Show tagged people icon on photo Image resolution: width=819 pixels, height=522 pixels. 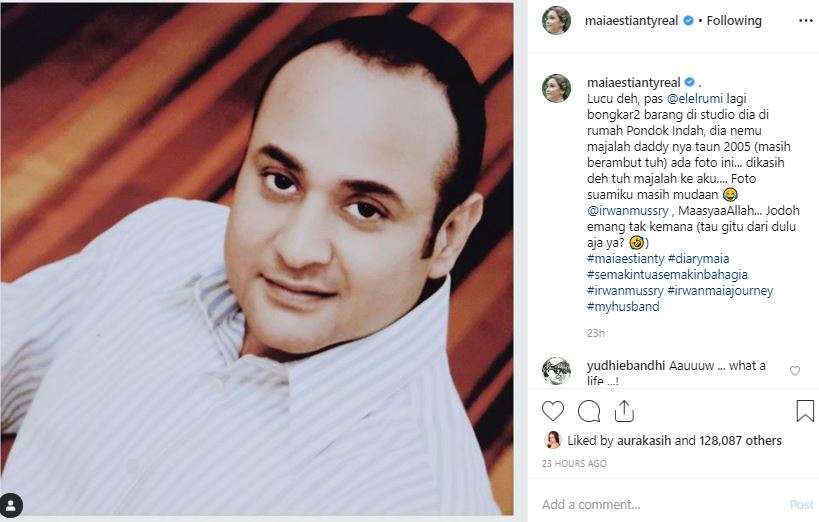pyautogui.click(x=11, y=505)
